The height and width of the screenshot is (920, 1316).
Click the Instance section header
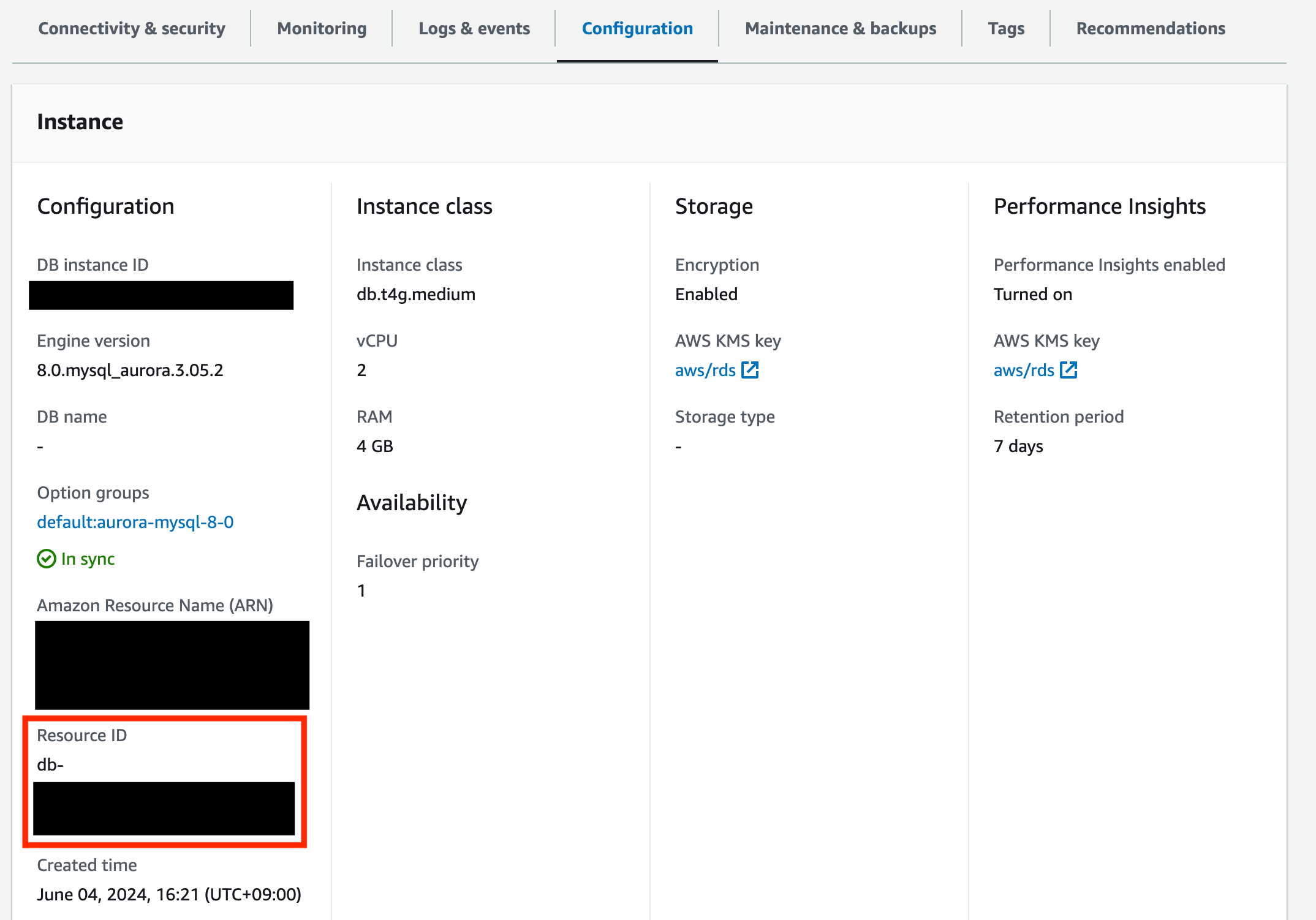[x=80, y=122]
